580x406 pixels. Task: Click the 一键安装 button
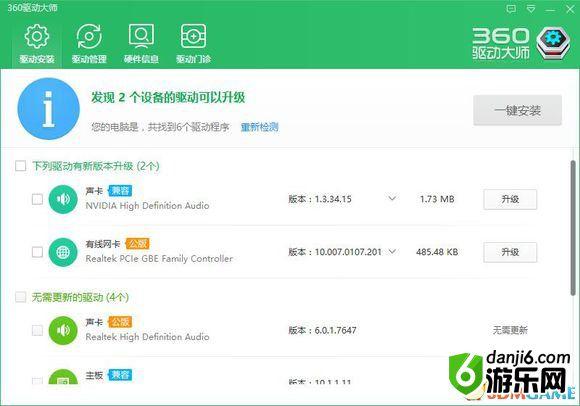click(517, 110)
